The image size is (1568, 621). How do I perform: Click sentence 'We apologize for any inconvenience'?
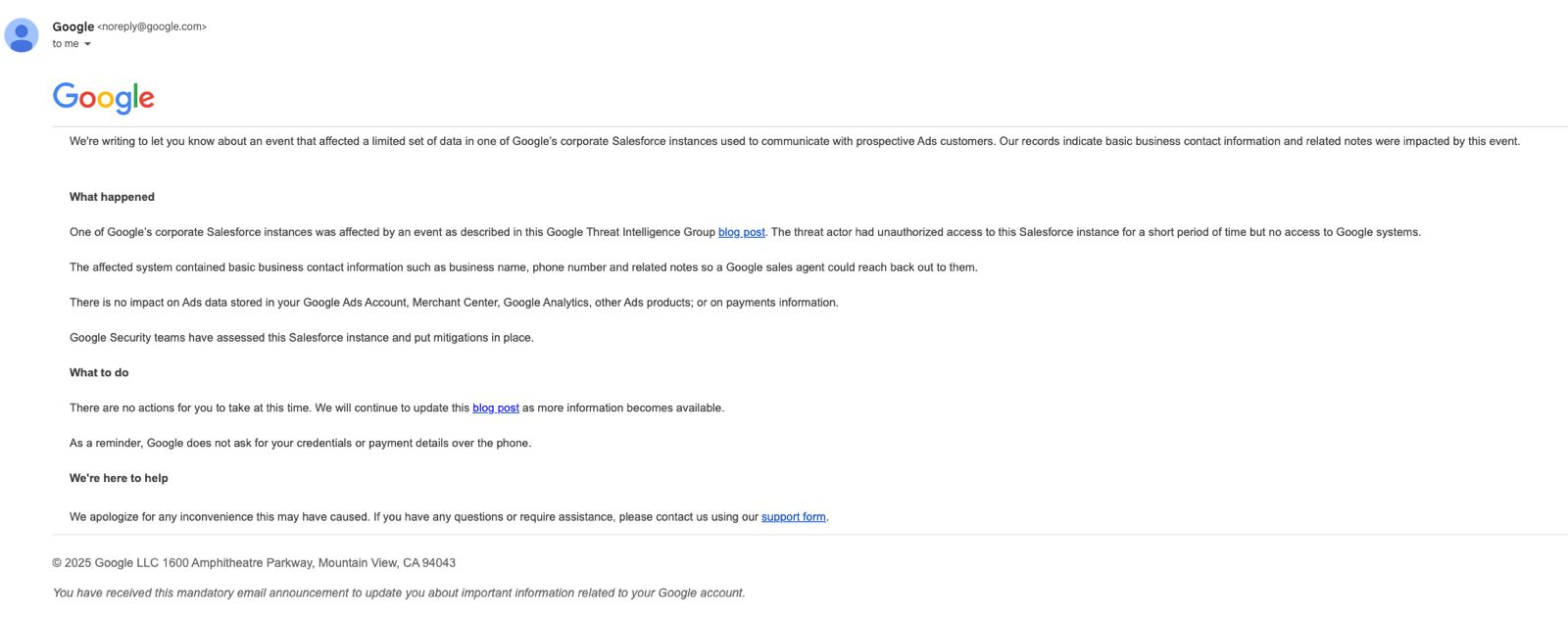(x=220, y=517)
